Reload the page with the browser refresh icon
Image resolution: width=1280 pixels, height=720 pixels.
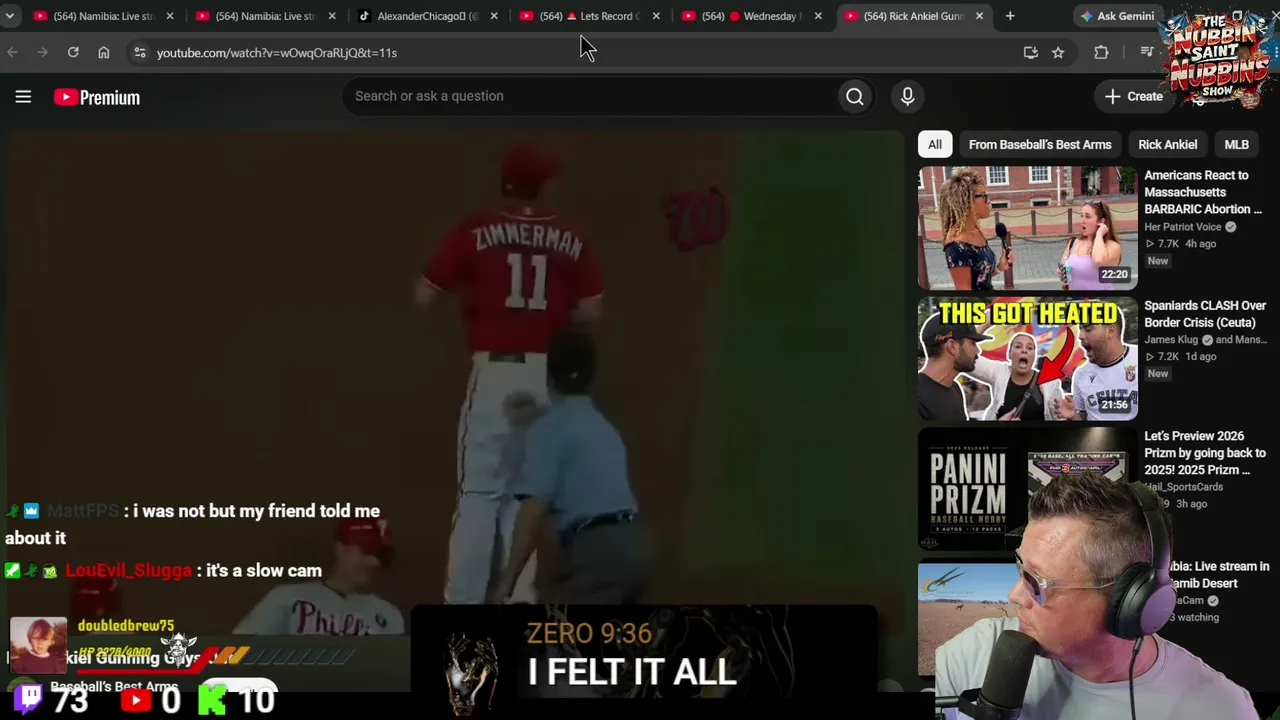pos(73,52)
